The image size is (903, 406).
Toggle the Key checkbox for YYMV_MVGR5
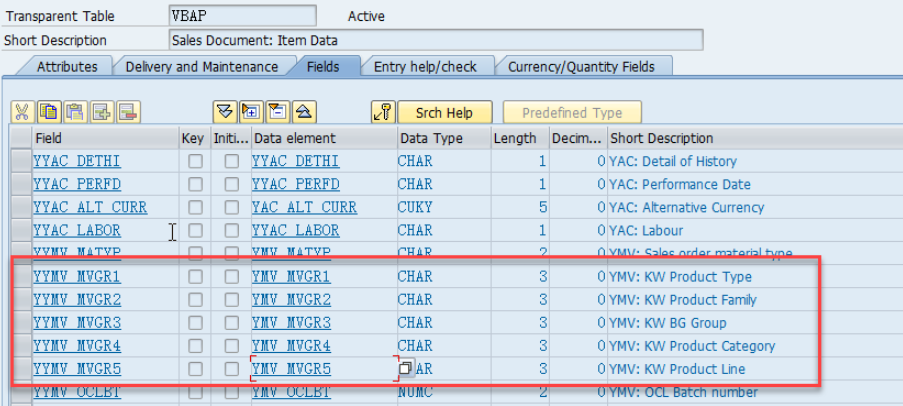click(x=195, y=369)
